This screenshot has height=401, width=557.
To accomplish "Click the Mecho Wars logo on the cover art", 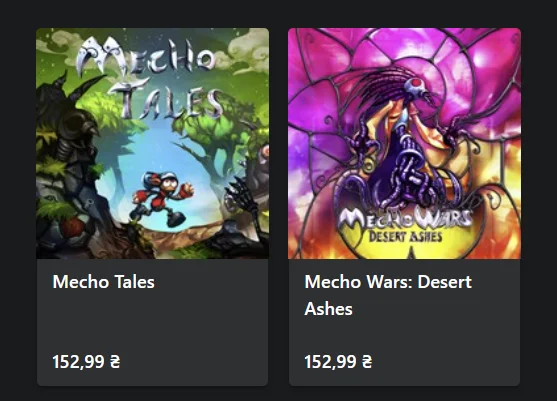I will pyautogui.click(x=405, y=218).
